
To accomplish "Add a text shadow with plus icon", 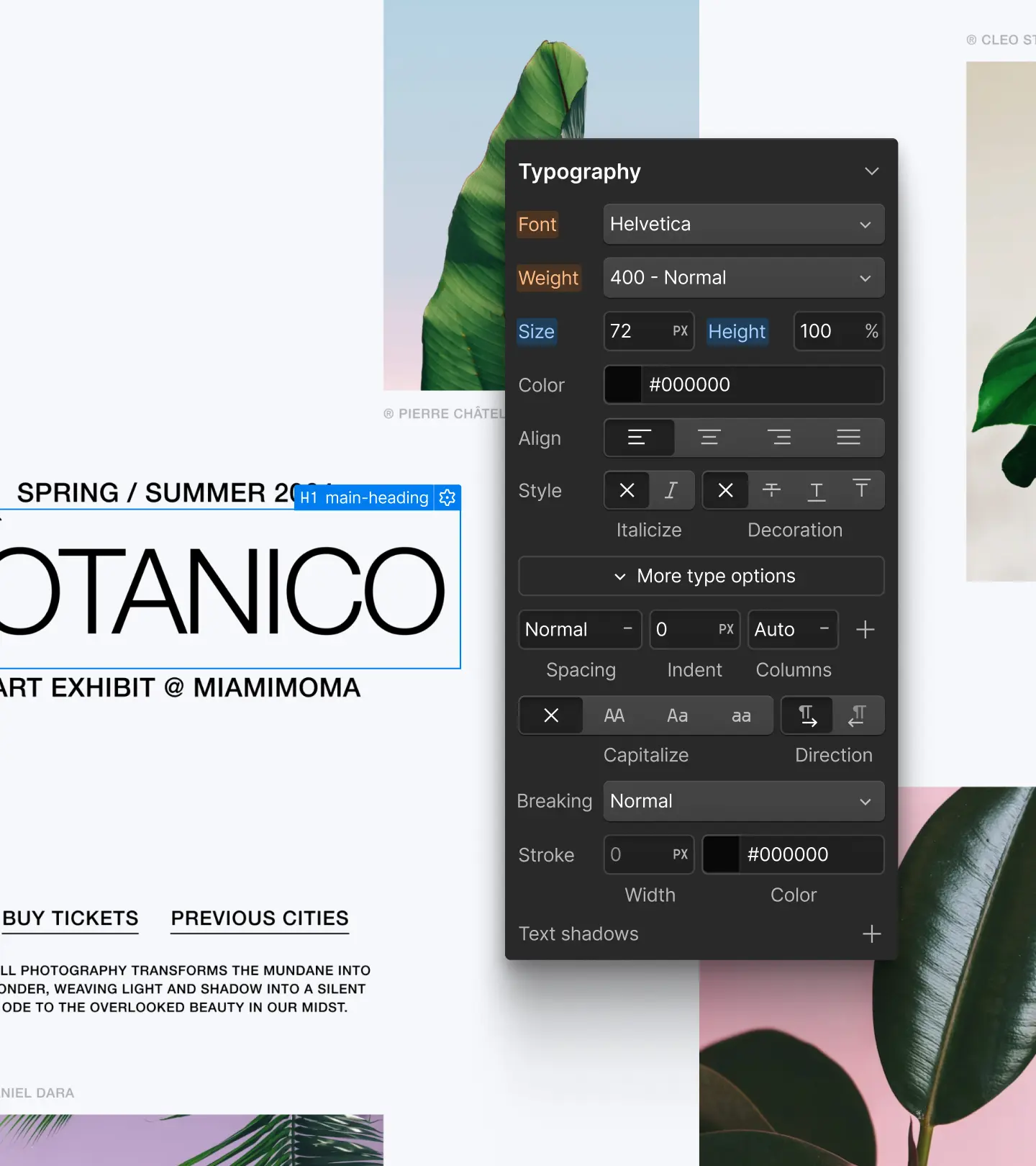I will pos(871,934).
